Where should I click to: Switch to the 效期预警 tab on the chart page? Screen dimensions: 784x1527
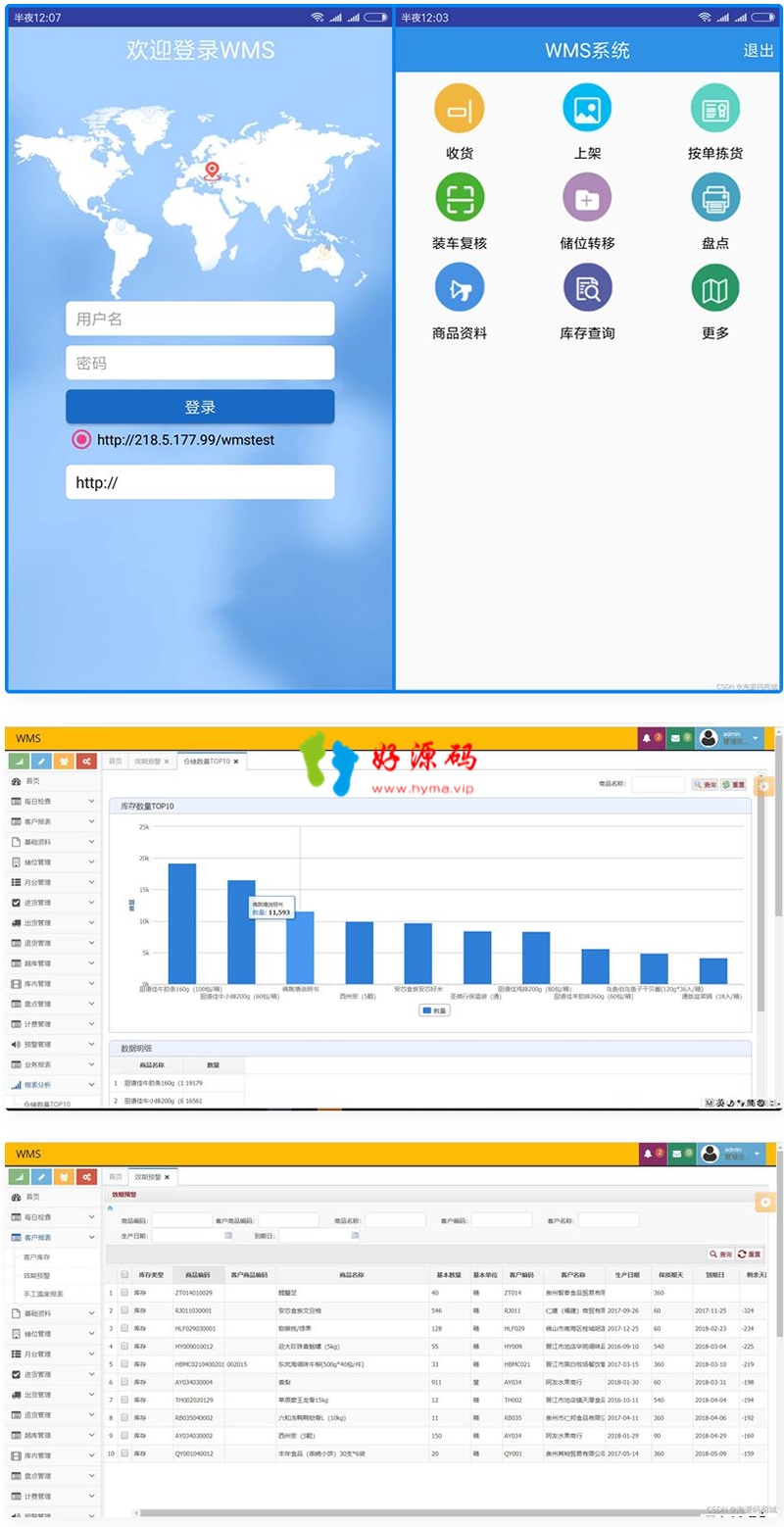152,761
